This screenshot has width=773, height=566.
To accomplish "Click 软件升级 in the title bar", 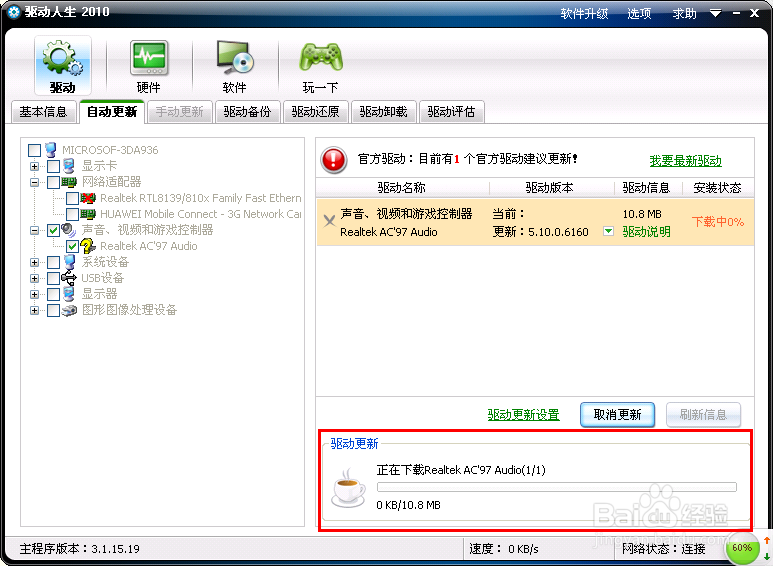I will click(x=584, y=13).
